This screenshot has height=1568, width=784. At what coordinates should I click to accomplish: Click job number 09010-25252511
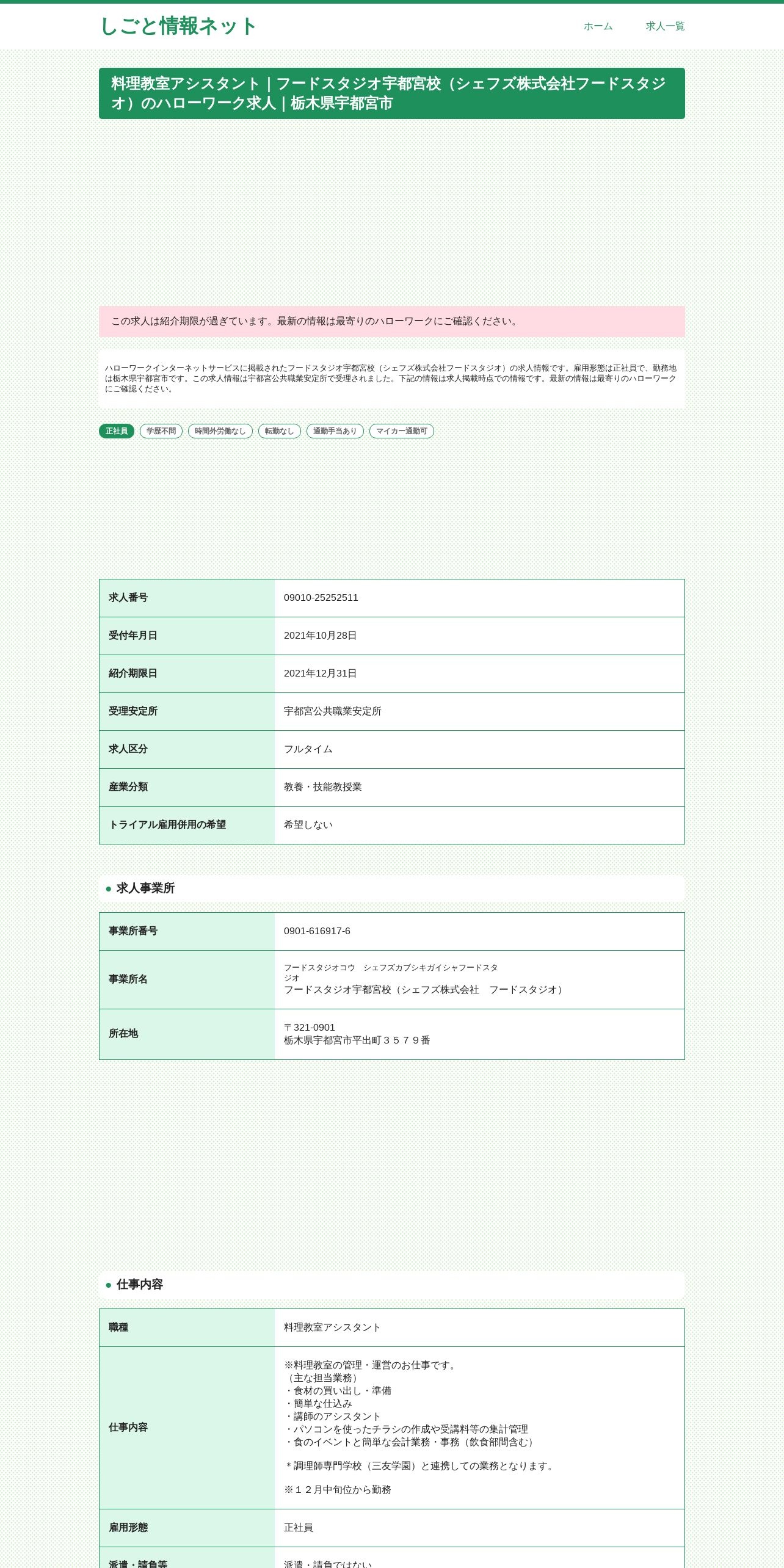coord(321,598)
